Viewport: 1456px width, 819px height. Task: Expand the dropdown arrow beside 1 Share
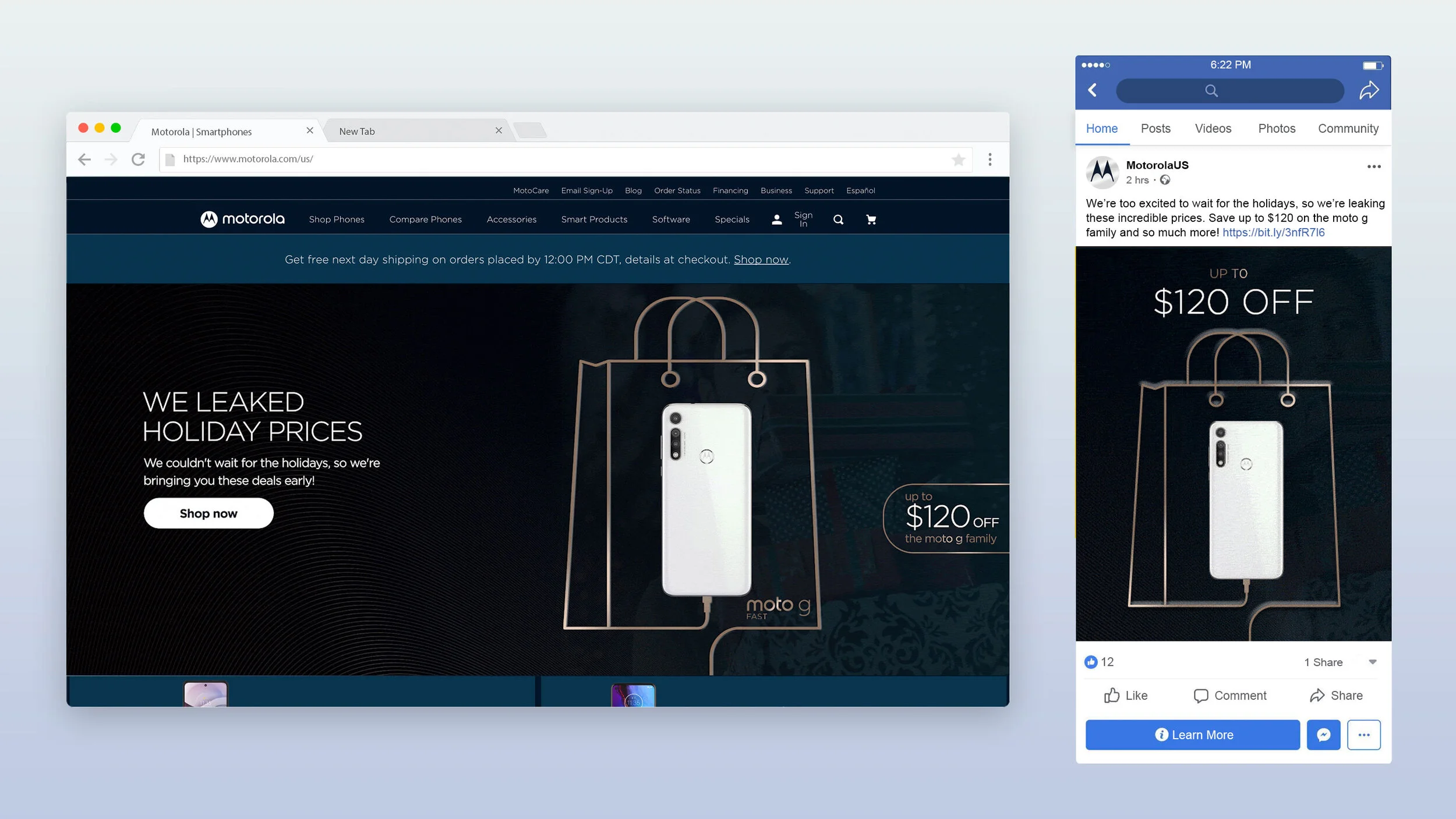pos(1372,662)
